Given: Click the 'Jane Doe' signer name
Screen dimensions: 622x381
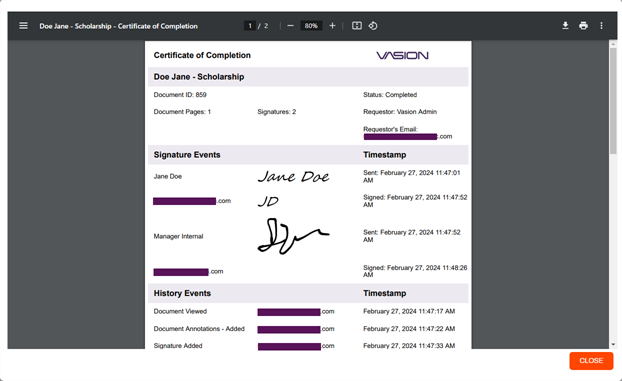Looking at the screenshot, I should pyautogui.click(x=168, y=177).
